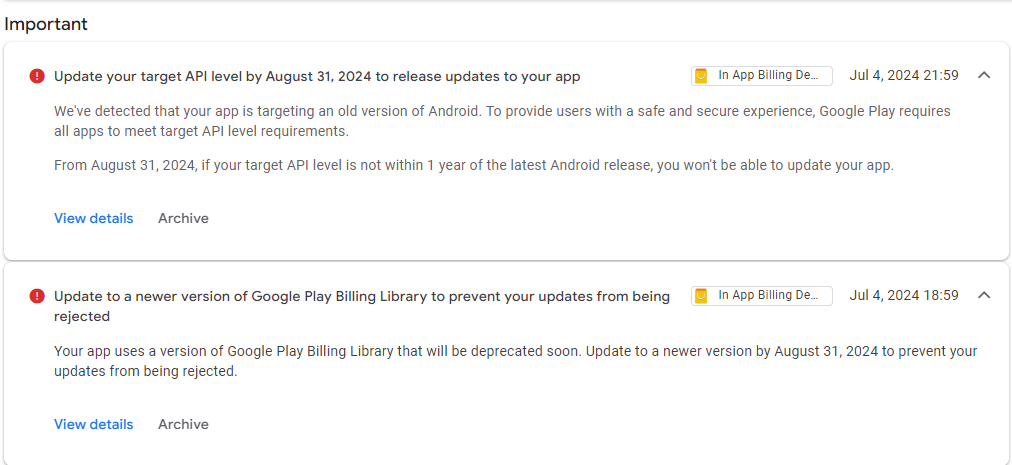Viewport: 1012px width, 465px height.
Task: Click the Important section heading
Action: pos(46,23)
